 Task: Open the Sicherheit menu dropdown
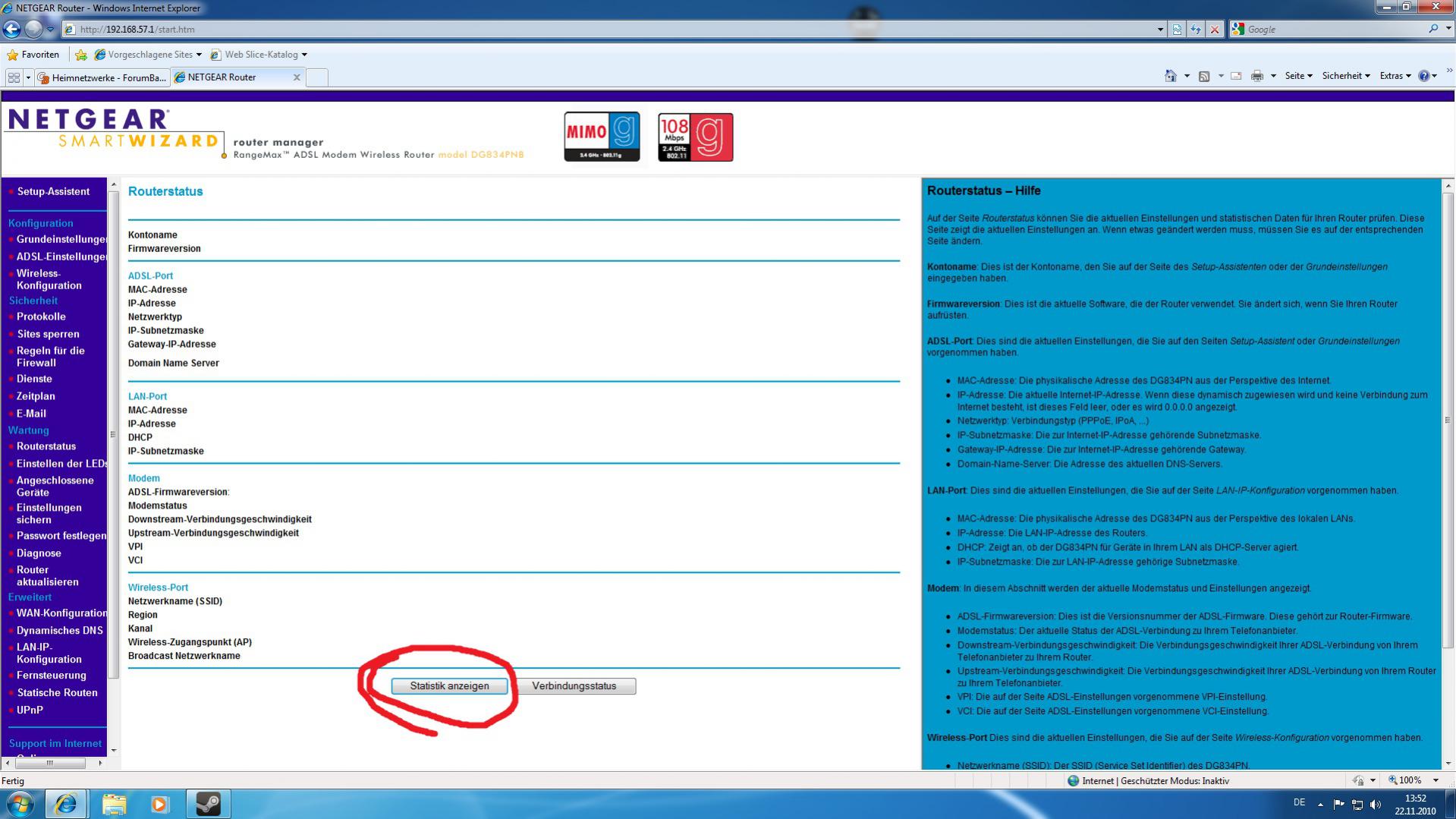point(1346,76)
